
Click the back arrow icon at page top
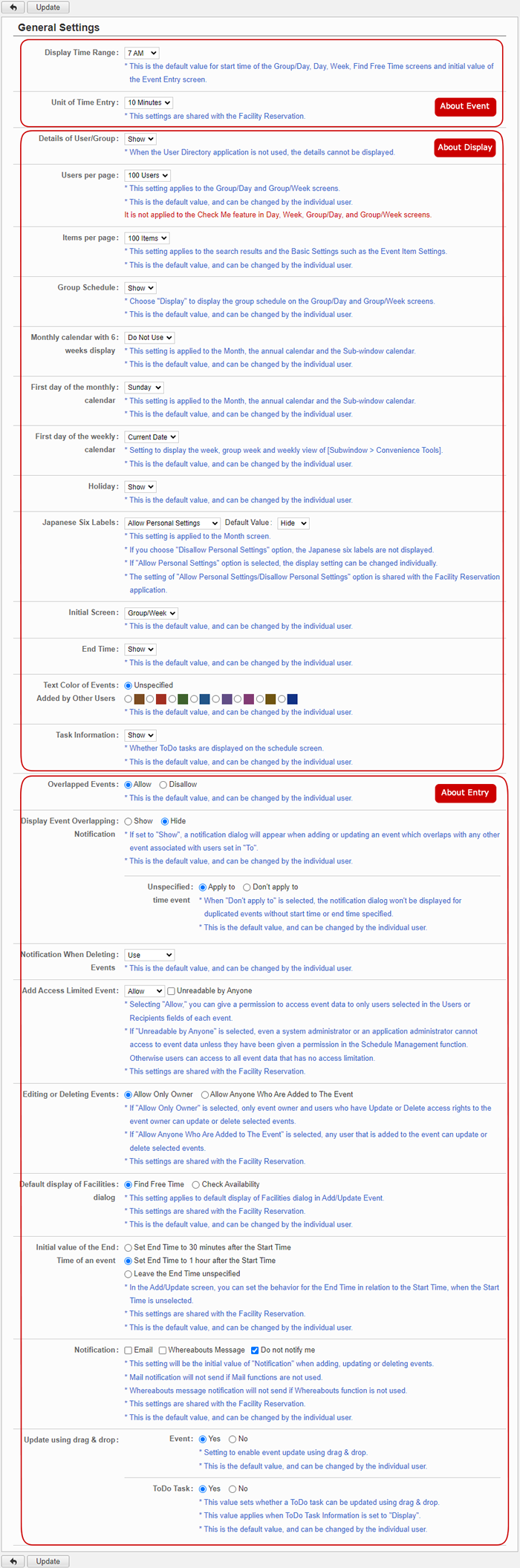click(13, 7)
